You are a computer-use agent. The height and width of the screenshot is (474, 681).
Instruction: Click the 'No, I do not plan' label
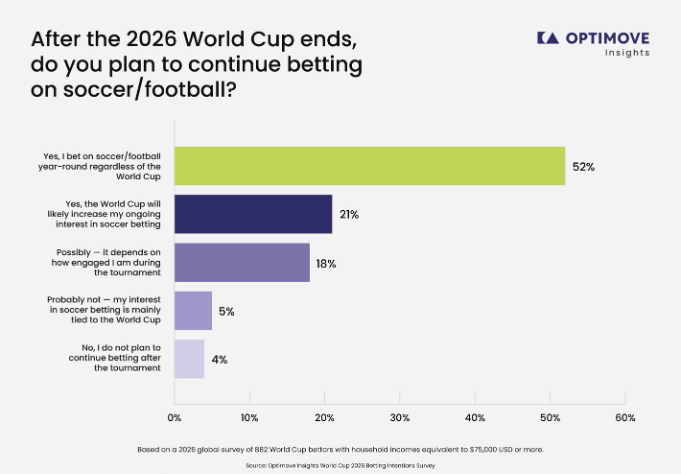point(115,358)
